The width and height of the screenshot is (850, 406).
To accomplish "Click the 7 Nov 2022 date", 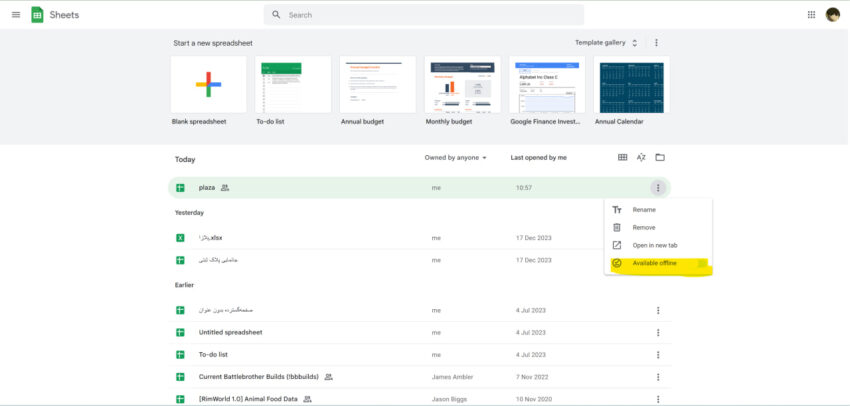I will tap(531, 377).
